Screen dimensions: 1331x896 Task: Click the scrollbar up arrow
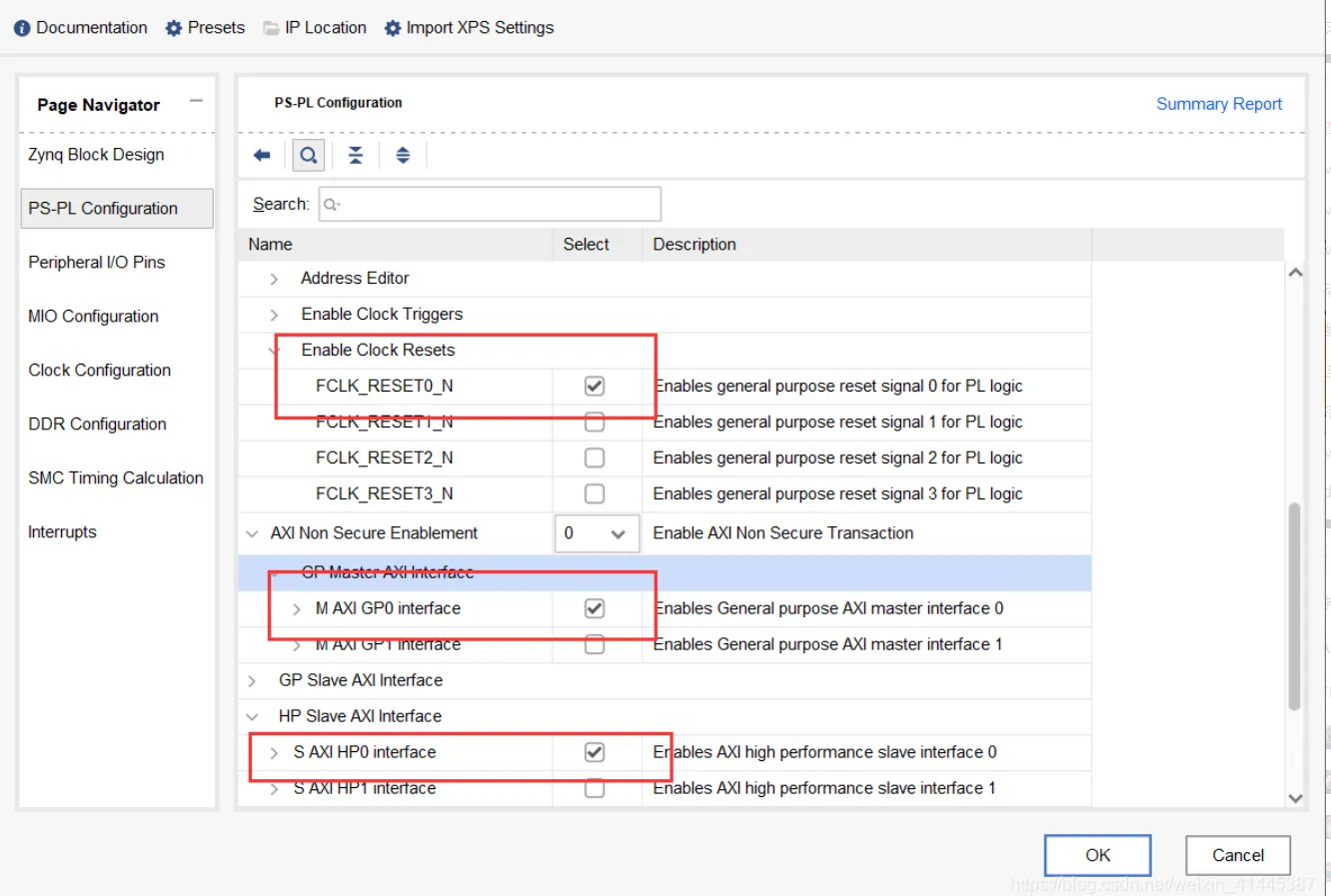pyautogui.click(x=1295, y=273)
